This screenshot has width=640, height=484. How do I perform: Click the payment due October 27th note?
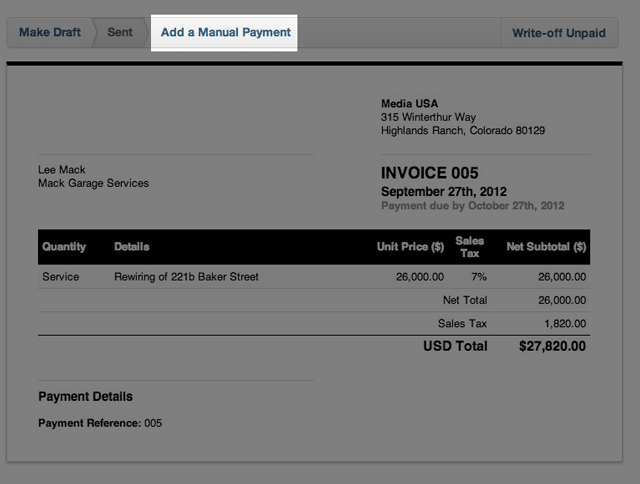tap(473, 206)
